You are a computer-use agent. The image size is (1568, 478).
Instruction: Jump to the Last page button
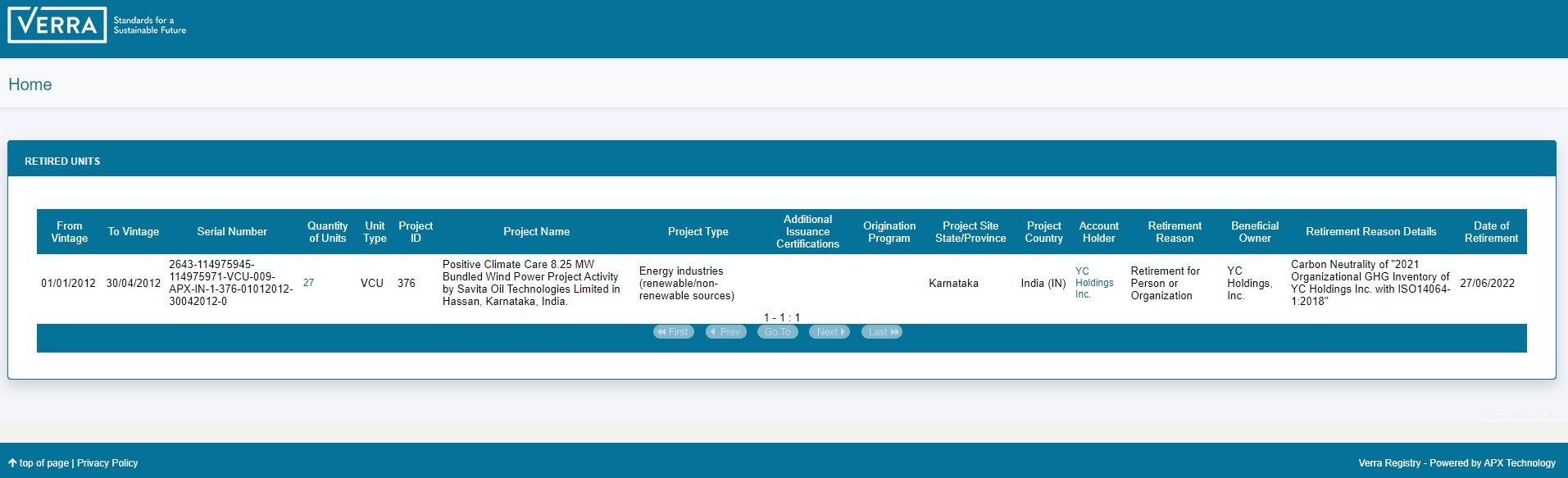coord(881,332)
